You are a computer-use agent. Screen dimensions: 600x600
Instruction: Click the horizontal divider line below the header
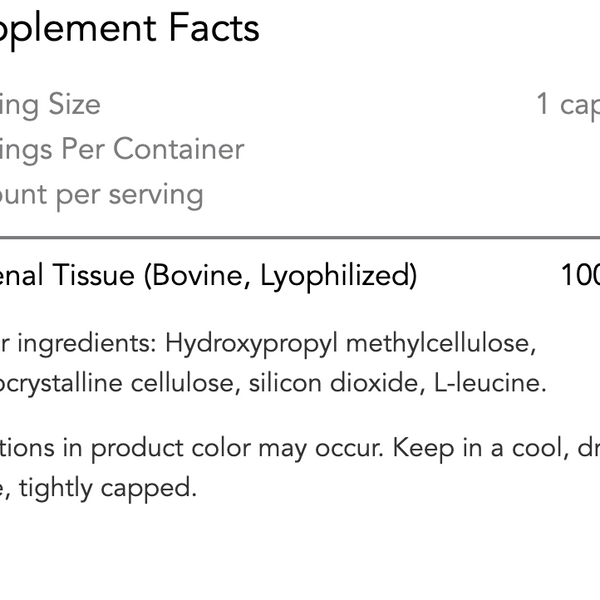[300, 238]
